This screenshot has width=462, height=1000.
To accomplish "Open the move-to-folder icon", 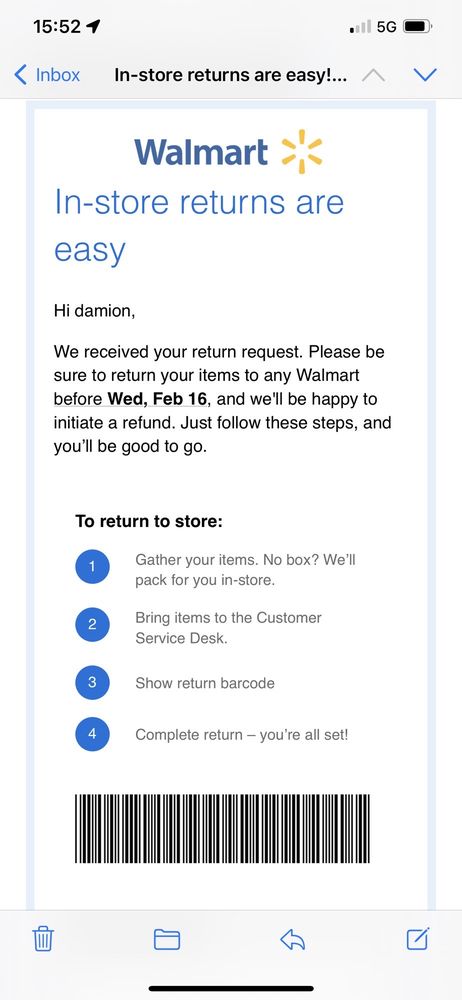I will pos(167,939).
